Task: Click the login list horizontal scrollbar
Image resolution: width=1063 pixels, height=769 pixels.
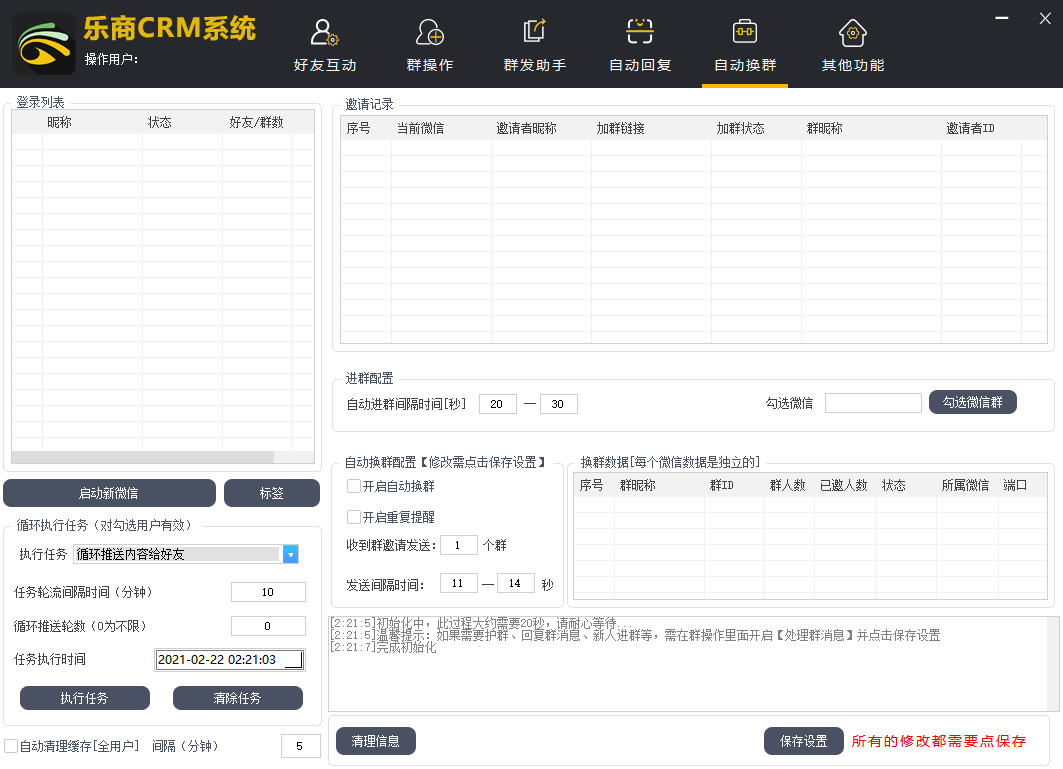Action: (x=142, y=457)
